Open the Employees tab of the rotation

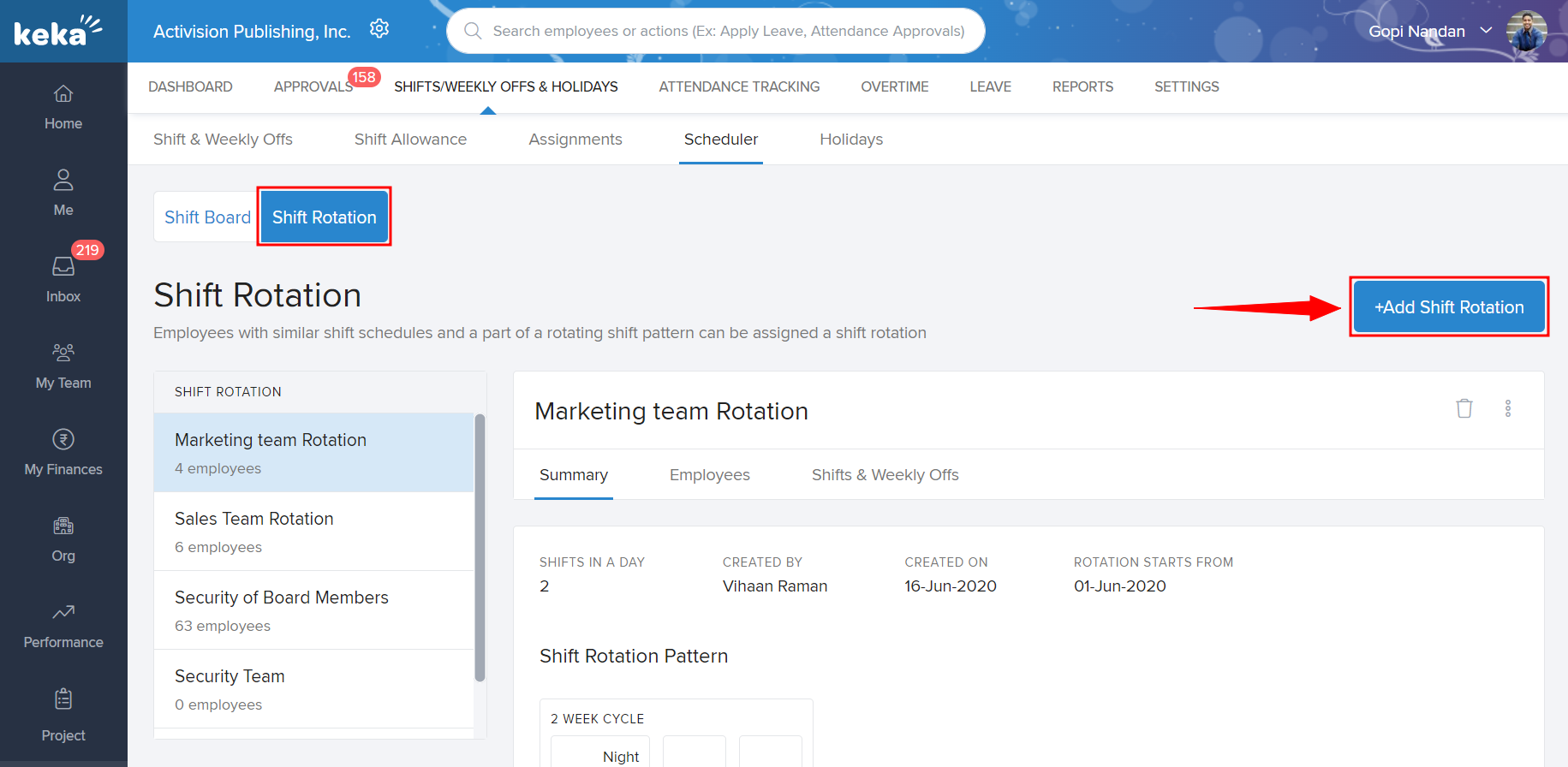pos(709,475)
